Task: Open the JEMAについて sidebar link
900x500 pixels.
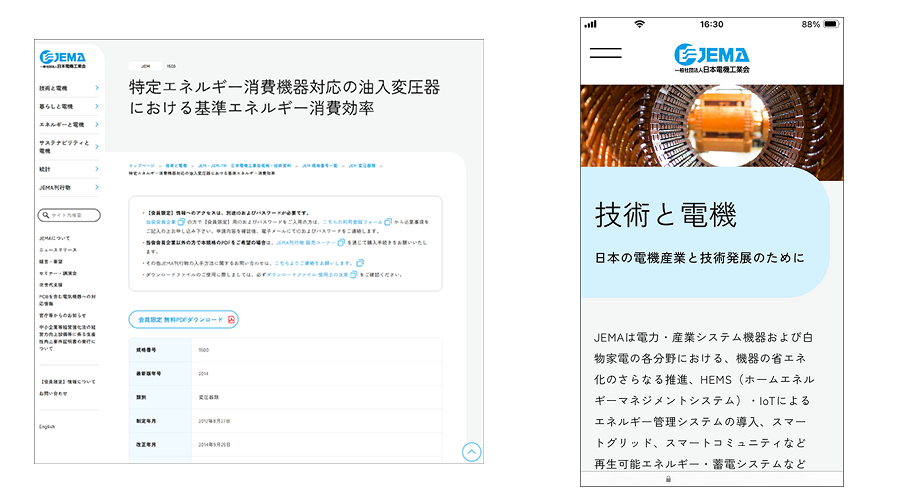Action: click(x=54, y=238)
